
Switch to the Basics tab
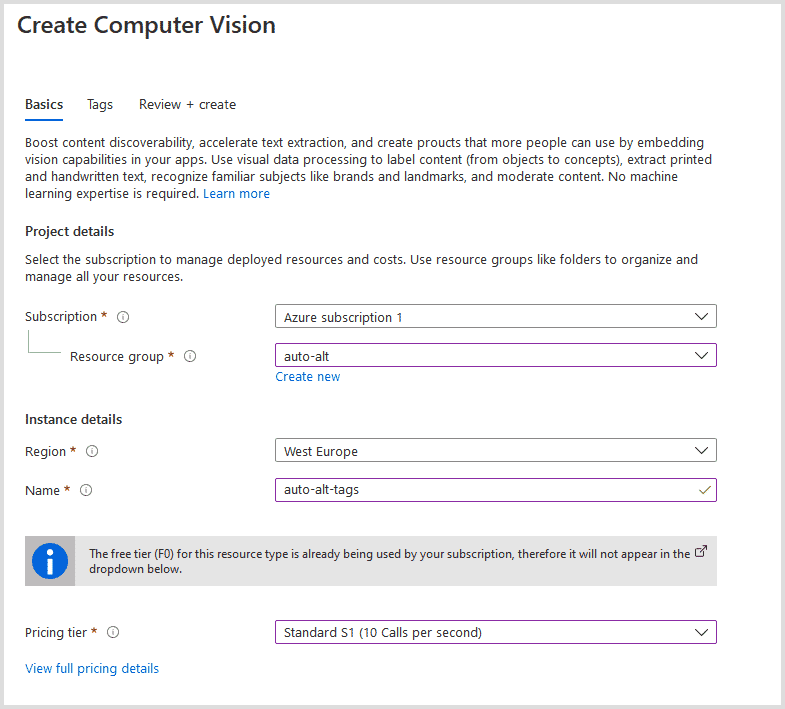pos(44,105)
